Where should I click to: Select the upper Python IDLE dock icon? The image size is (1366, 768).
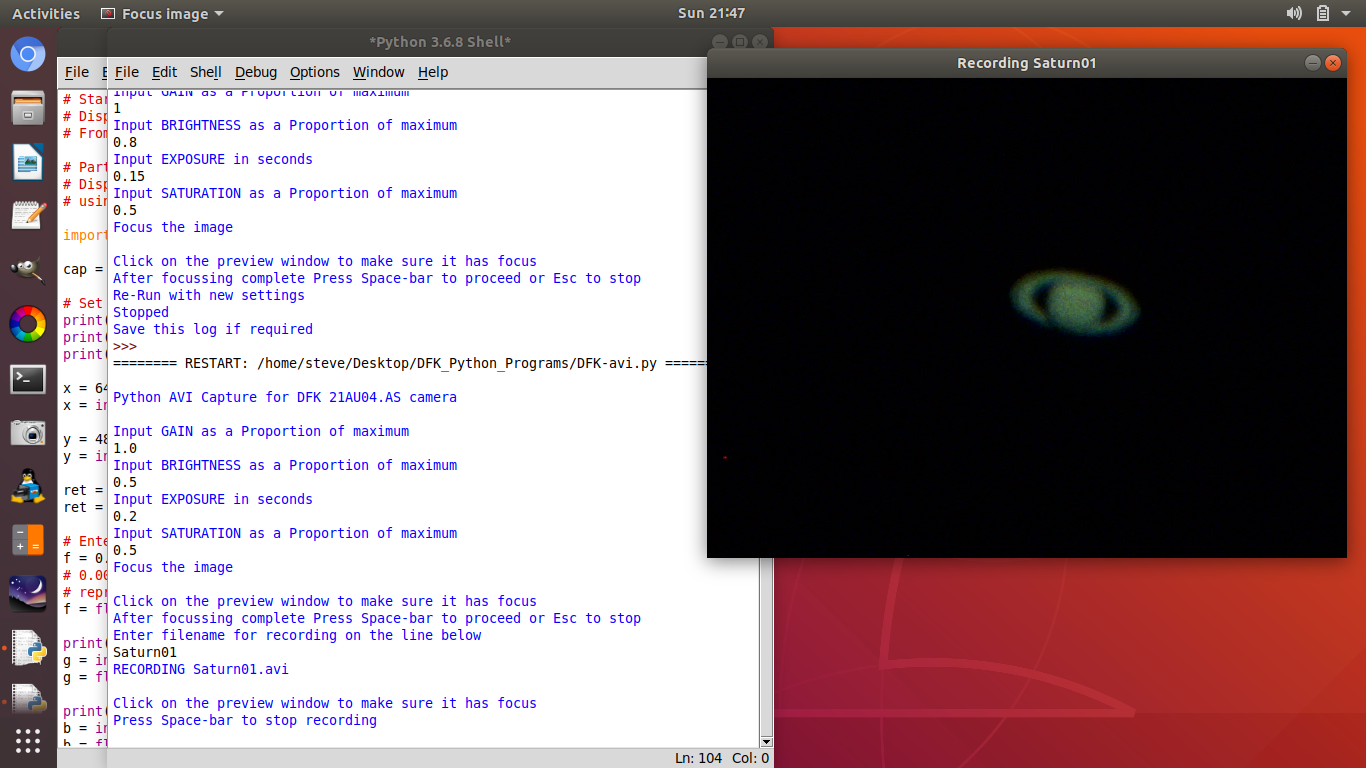28,648
